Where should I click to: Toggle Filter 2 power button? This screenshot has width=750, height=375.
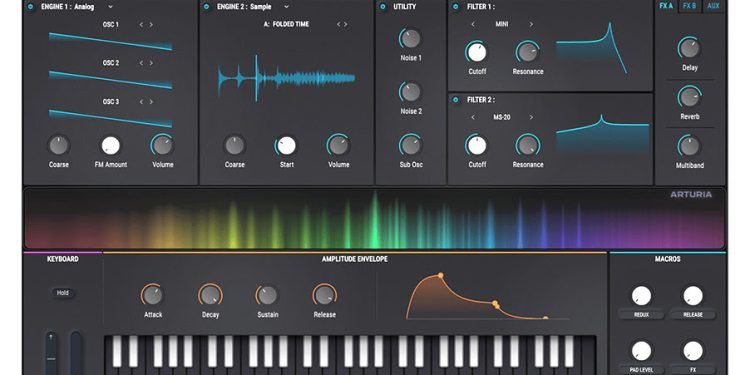pyautogui.click(x=455, y=100)
